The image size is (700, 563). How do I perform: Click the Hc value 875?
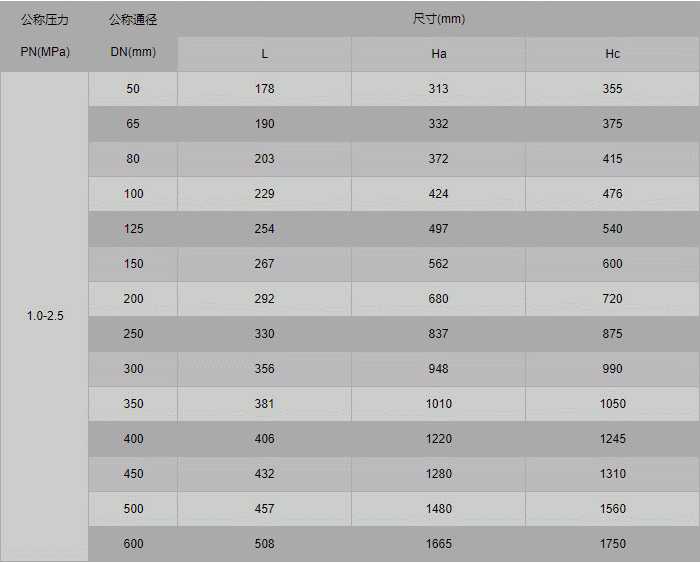(612, 334)
